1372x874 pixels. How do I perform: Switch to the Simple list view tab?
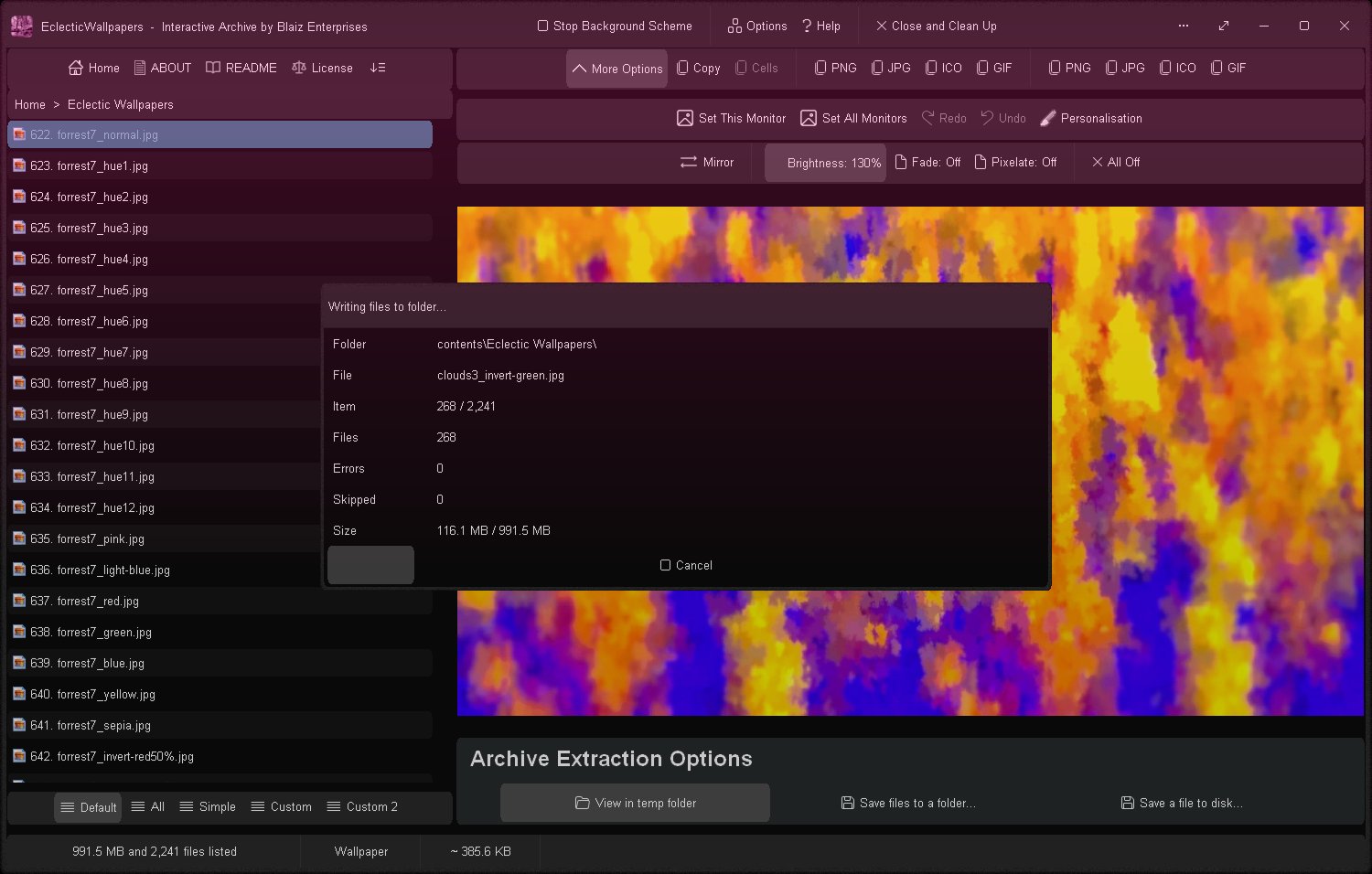click(x=208, y=807)
